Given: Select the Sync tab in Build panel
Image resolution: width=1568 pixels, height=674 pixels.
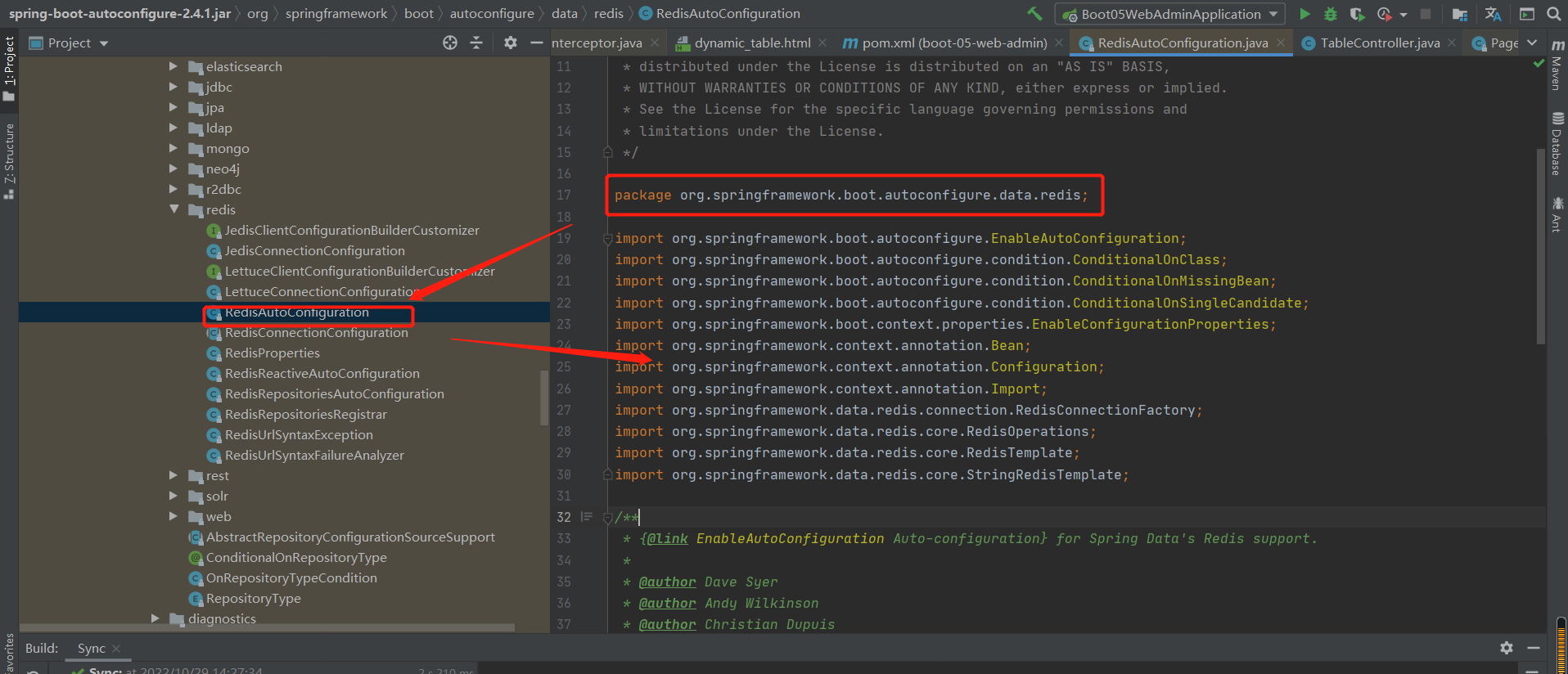Looking at the screenshot, I should tap(91, 648).
